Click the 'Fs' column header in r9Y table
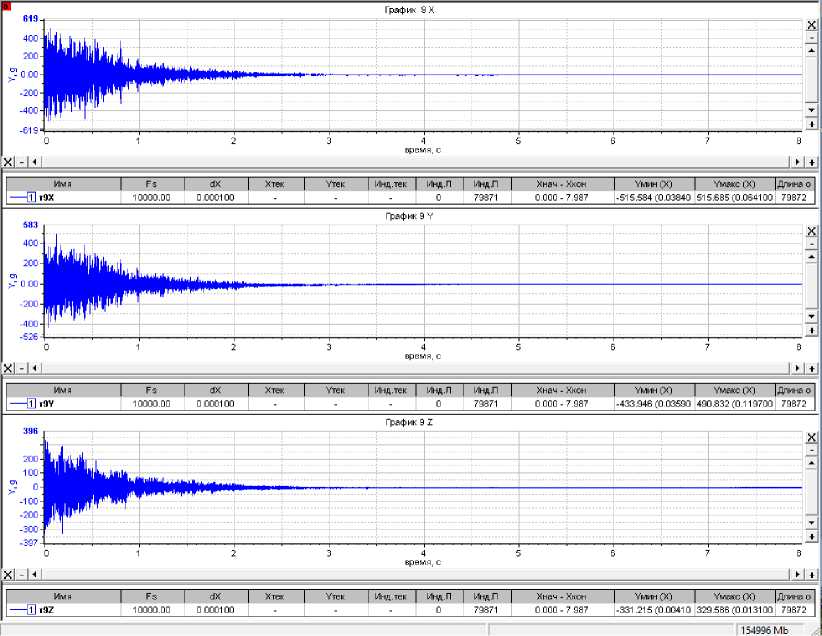 151,390
